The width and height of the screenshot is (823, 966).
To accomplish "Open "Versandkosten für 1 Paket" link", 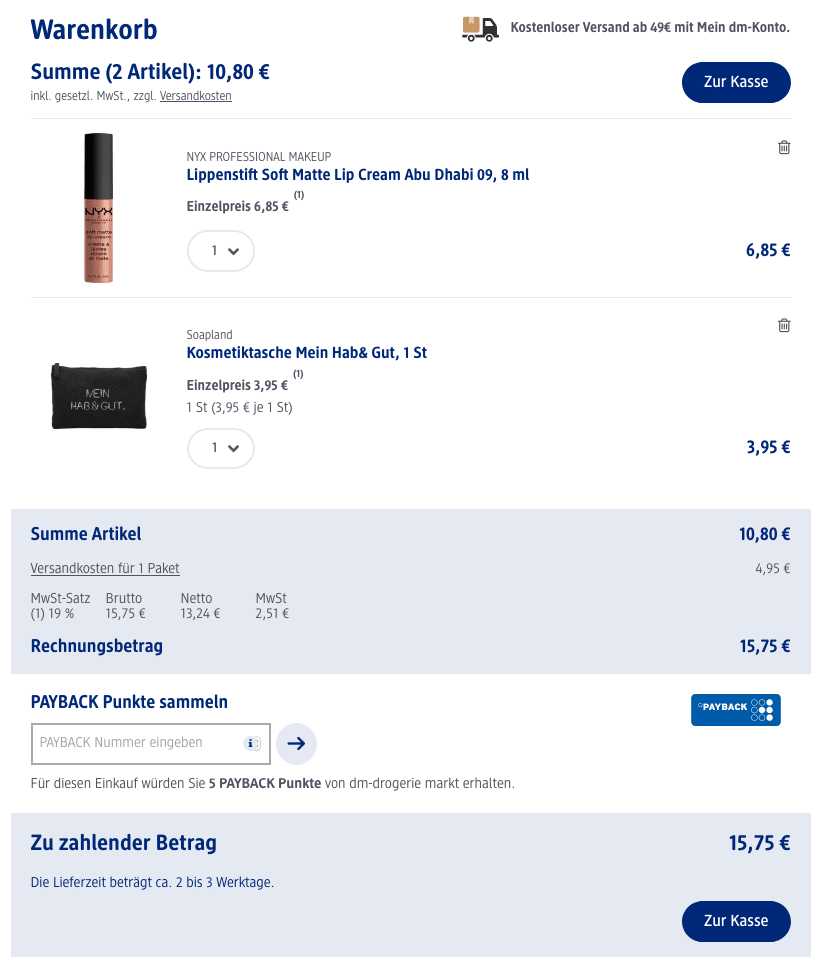I will [105, 569].
